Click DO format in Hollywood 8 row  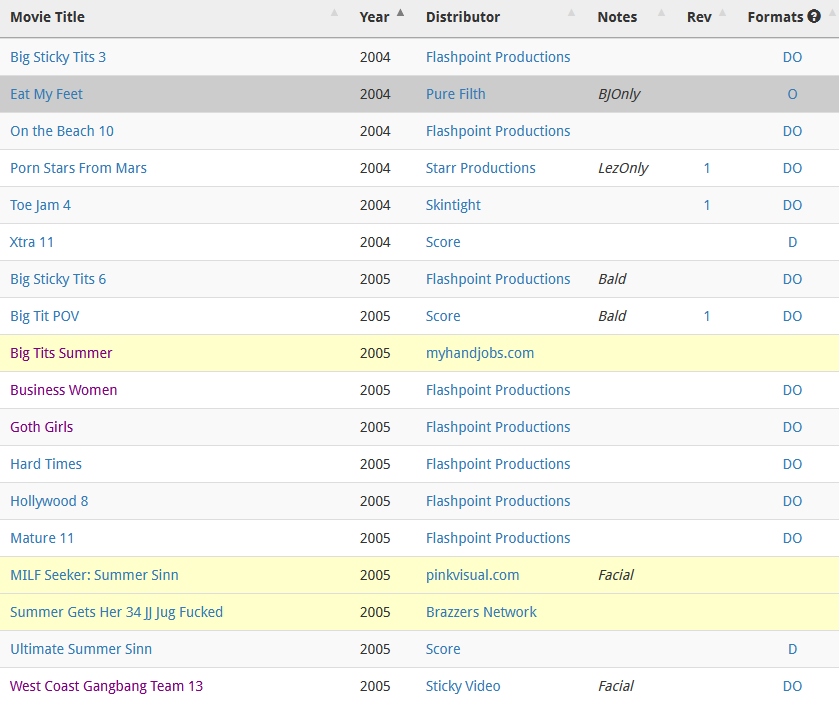(792, 501)
